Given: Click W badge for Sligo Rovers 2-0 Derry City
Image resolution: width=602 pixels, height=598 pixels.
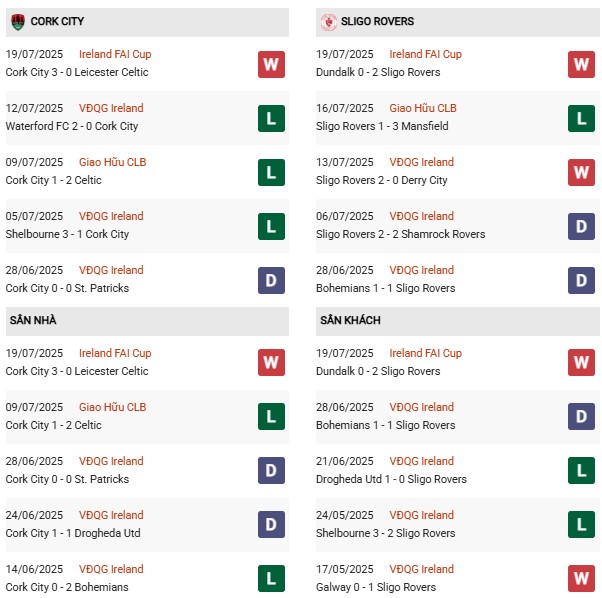Looking at the screenshot, I should [582, 172].
